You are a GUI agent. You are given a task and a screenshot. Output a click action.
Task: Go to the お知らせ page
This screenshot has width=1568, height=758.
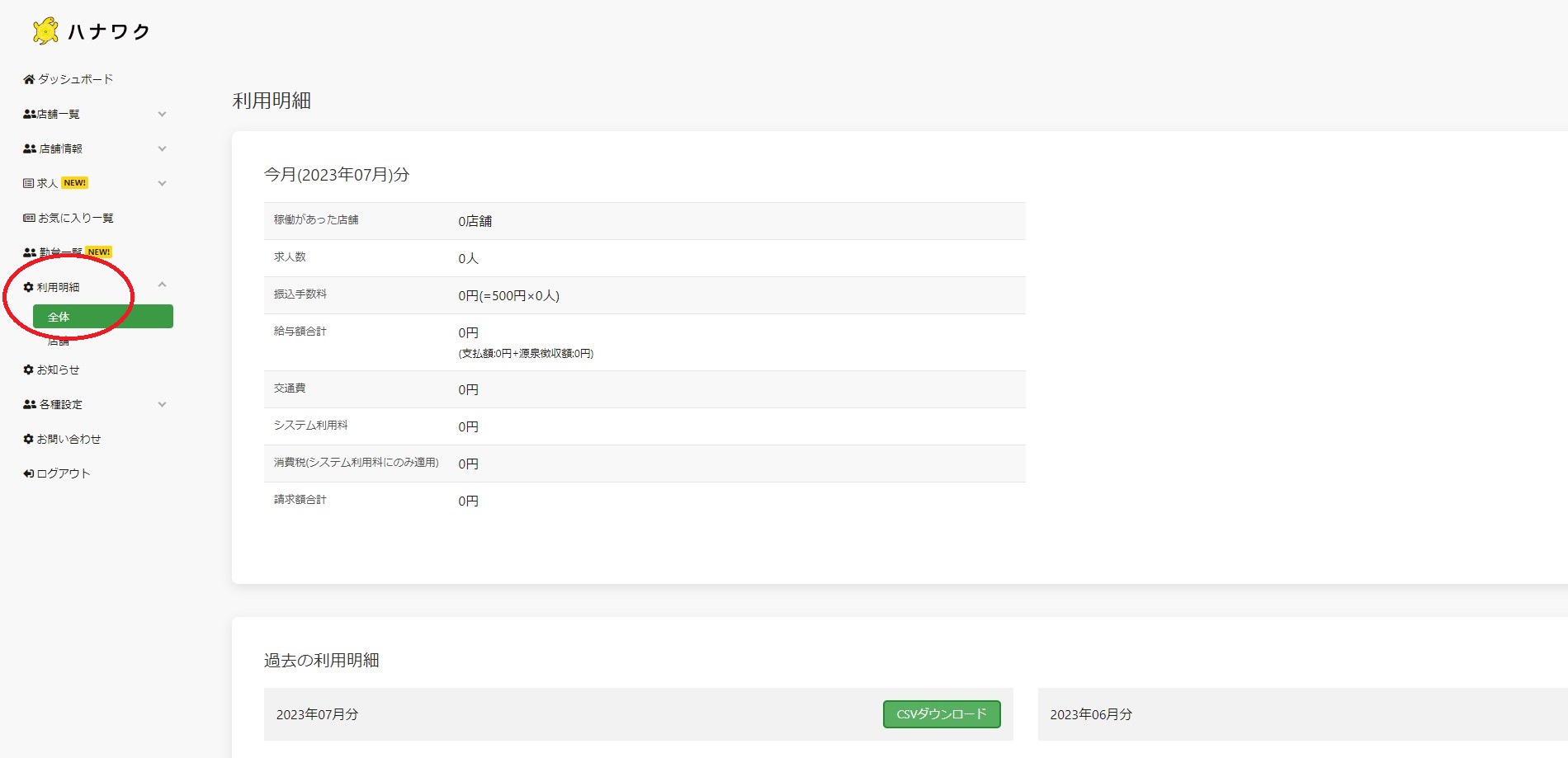pyautogui.click(x=58, y=370)
